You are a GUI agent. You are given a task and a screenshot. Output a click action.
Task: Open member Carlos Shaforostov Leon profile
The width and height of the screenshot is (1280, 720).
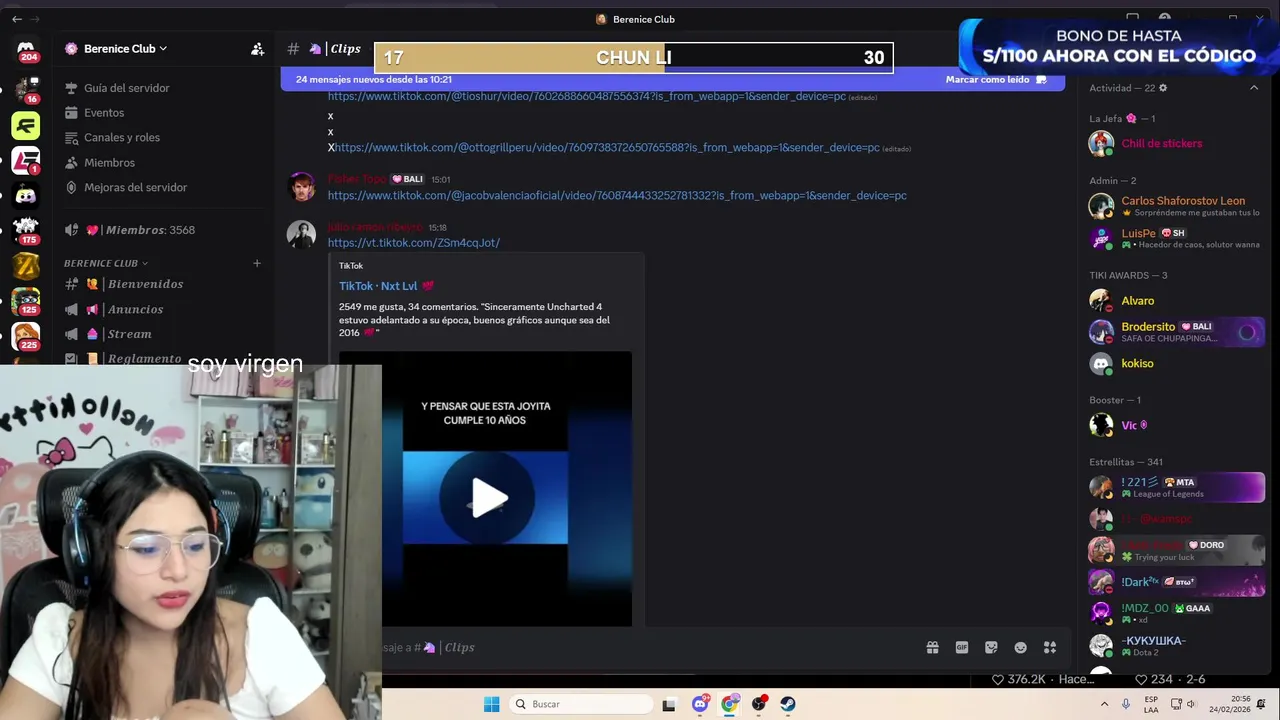pyautogui.click(x=1176, y=206)
